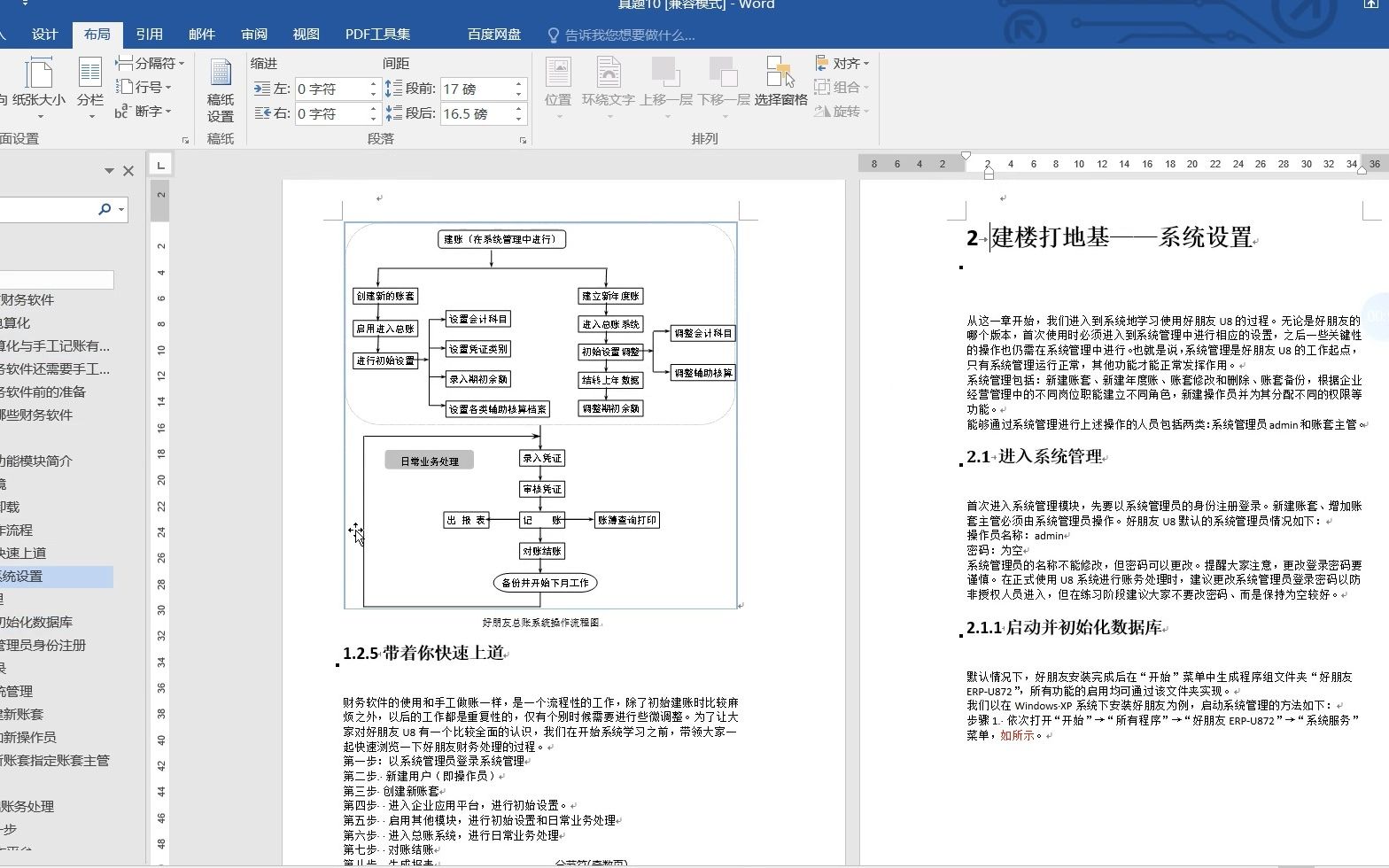Switch to the 视图 tab
1389x868 pixels.
[307, 35]
